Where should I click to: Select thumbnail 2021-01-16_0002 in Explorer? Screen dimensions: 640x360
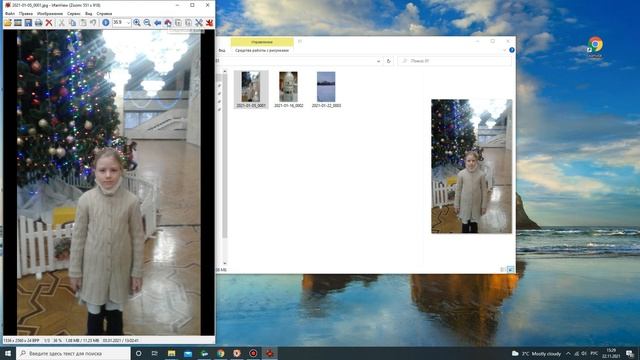tap(289, 89)
